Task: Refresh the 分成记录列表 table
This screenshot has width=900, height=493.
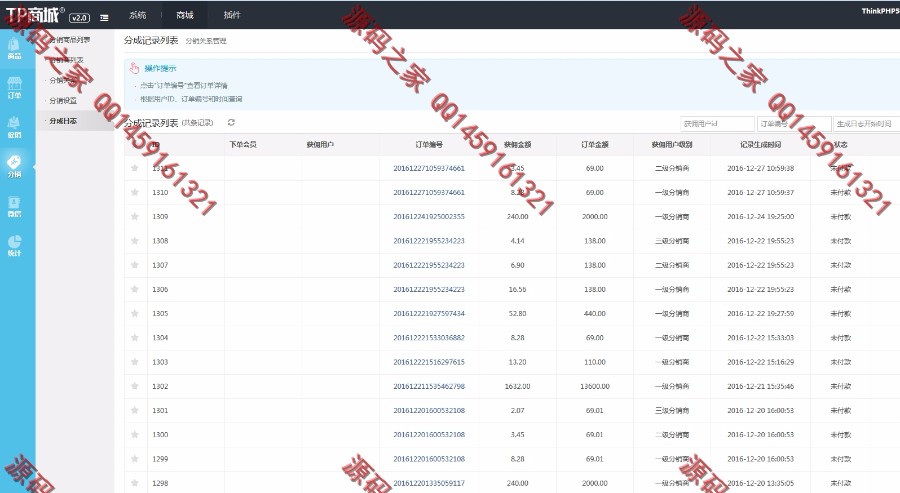Action: [231, 122]
